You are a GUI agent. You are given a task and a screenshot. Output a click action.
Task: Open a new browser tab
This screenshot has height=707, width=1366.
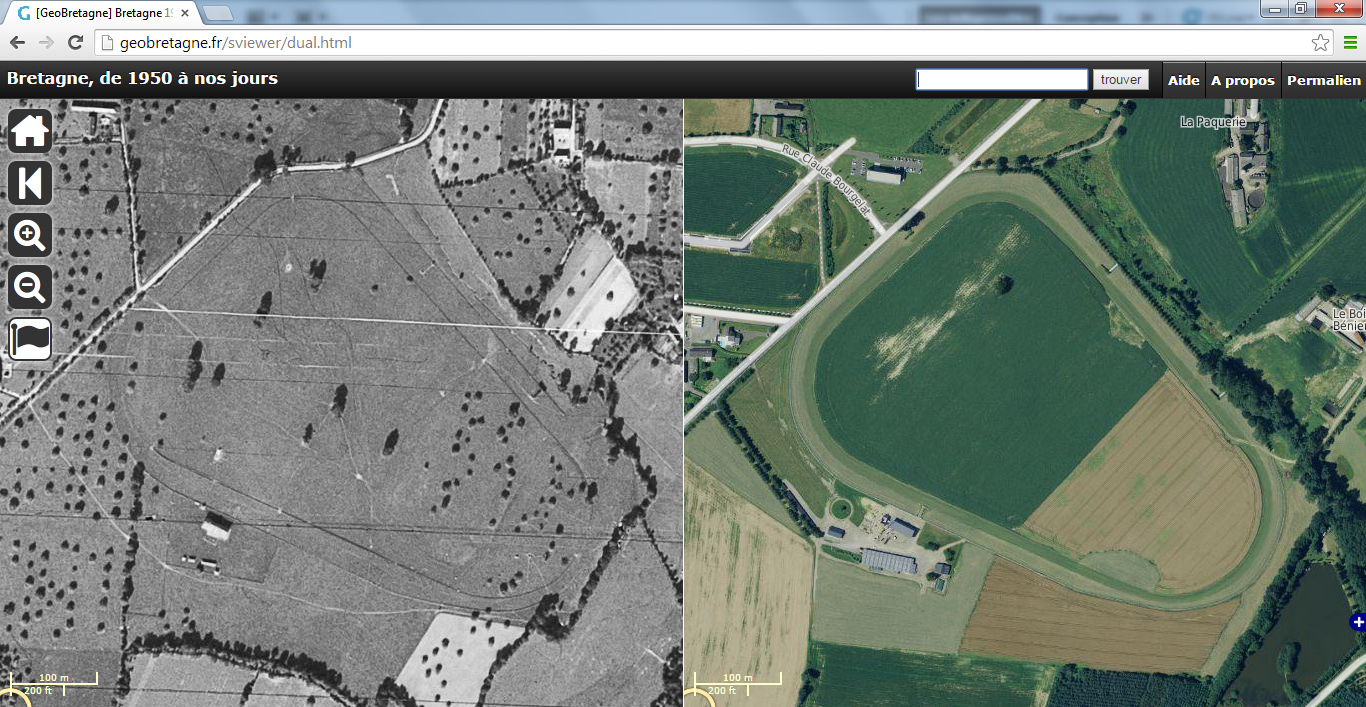point(218,14)
